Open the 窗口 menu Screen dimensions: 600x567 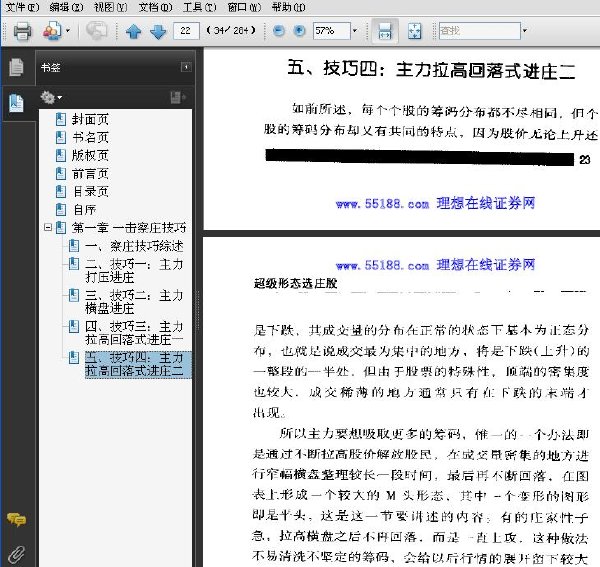click(x=244, y=7)
